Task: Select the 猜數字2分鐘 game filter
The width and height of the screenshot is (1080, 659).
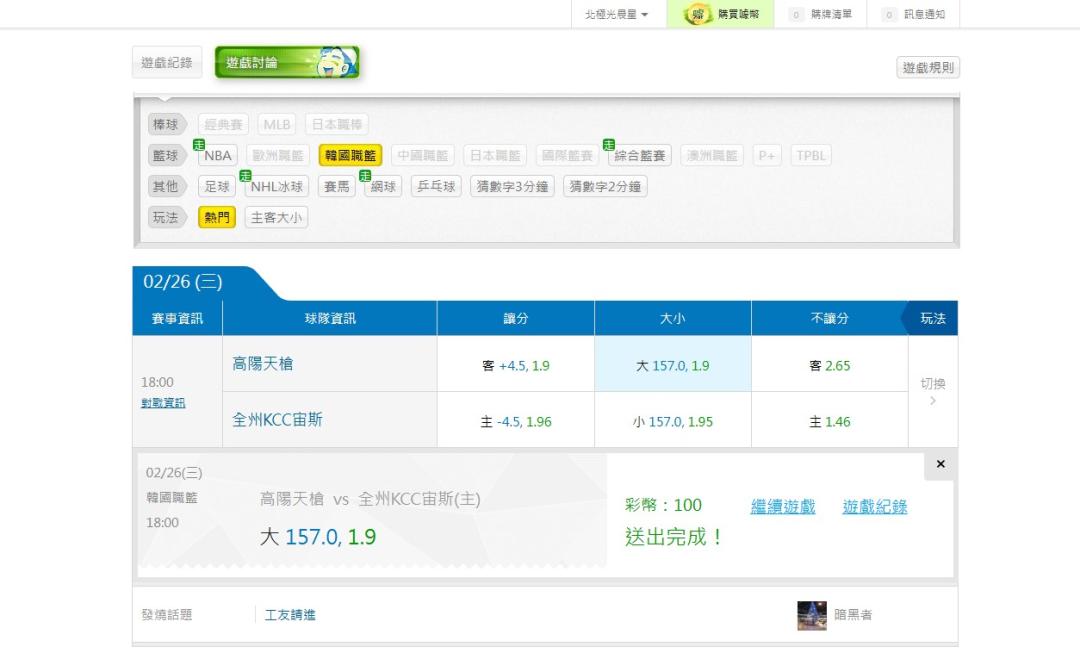Action: tap(605, 187)
